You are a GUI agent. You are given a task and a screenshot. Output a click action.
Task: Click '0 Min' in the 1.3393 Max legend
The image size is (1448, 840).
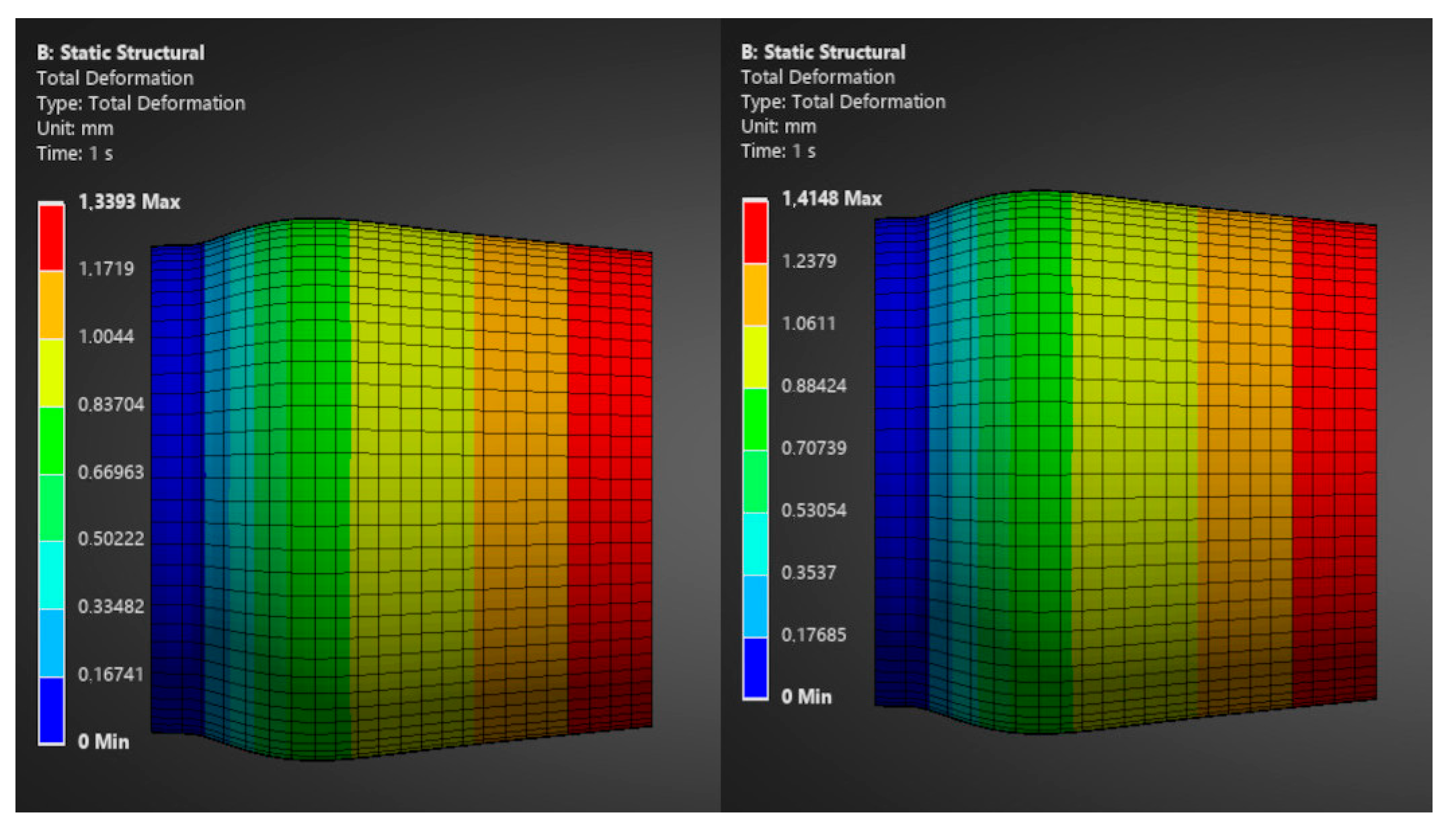pyautogui.click(x=104, y=742)
